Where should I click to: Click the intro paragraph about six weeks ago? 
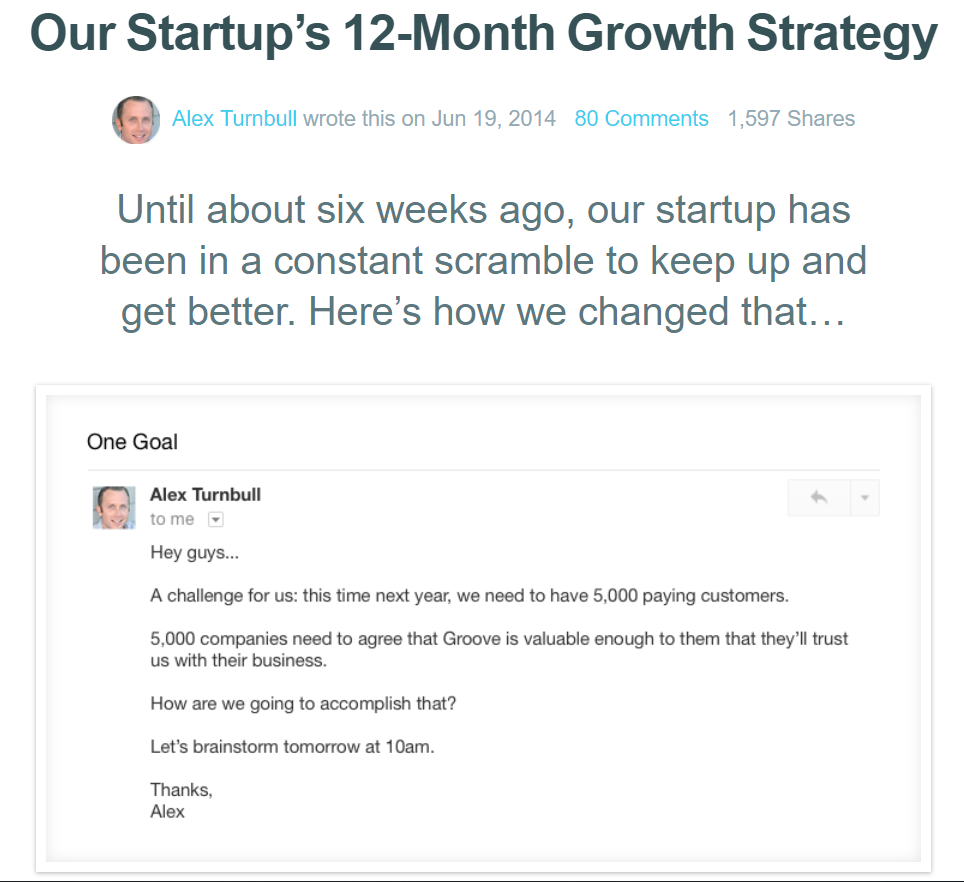point(483,261)
